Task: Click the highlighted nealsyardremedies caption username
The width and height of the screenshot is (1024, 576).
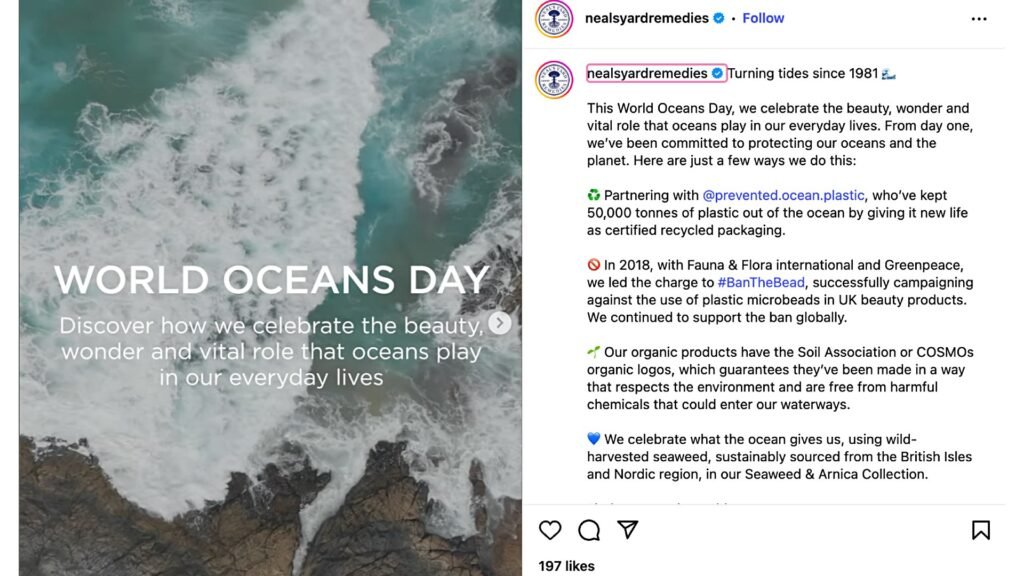Action: point(647,73)
